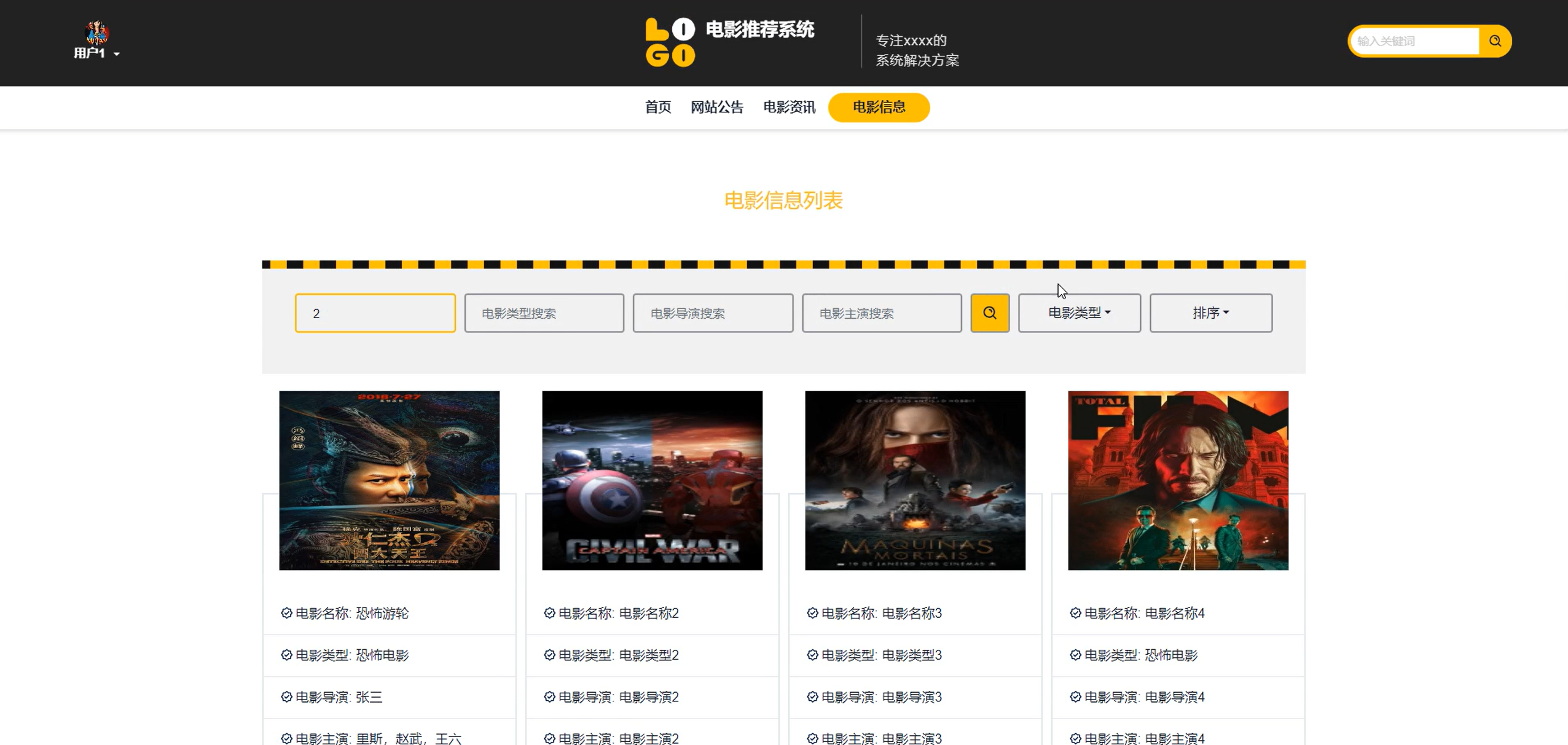Click the 用户1 avatar icon
The image size is (1568, 745).
(96, 33)
